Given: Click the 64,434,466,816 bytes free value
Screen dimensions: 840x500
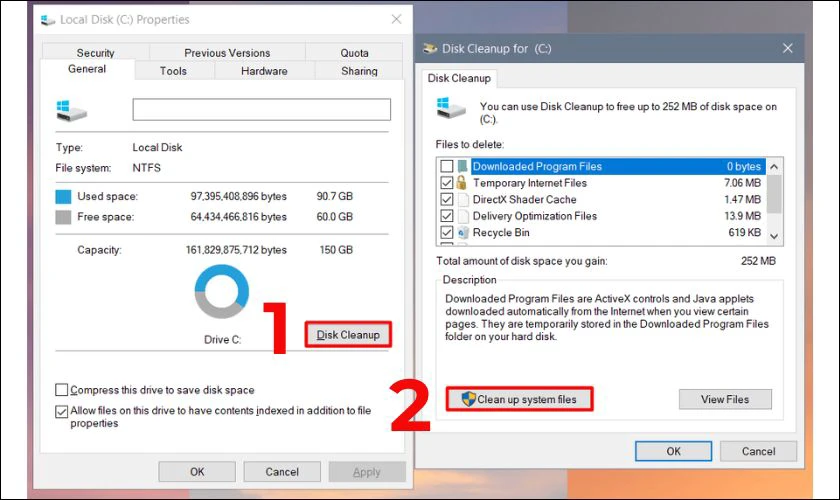Looking at the screenshot, I should (x=238, y=217).
